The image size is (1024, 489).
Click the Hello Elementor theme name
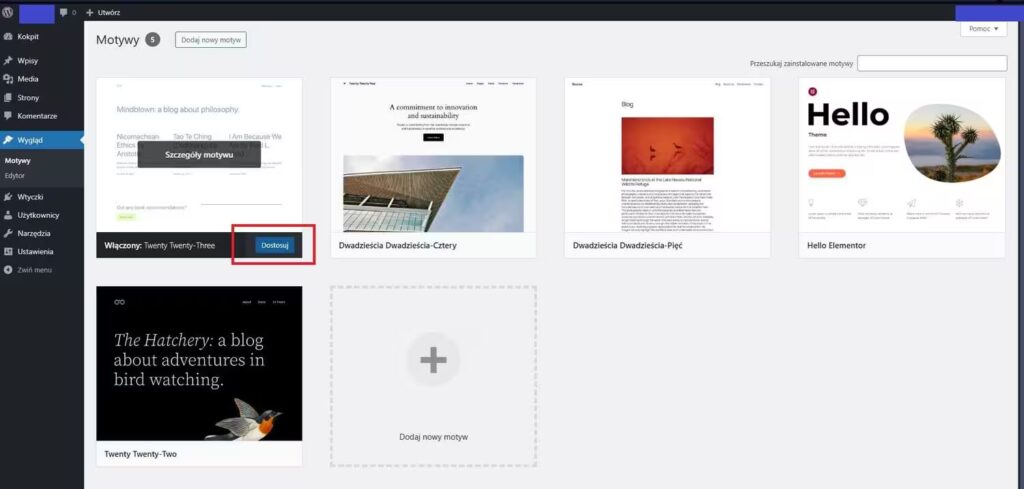tap(837, 245)
